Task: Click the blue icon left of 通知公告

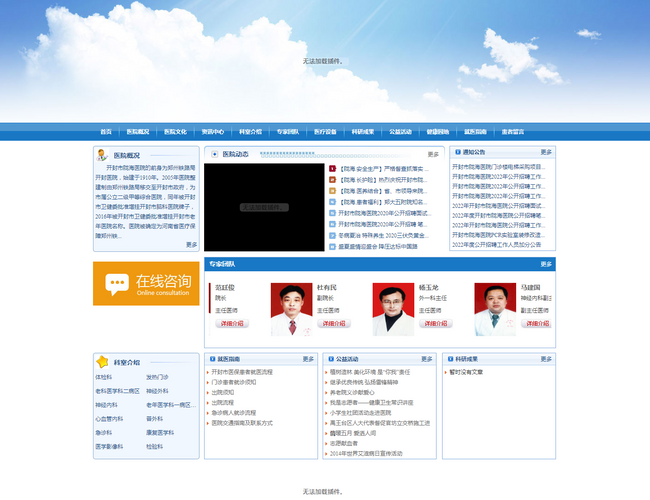Action: (458, 152)
